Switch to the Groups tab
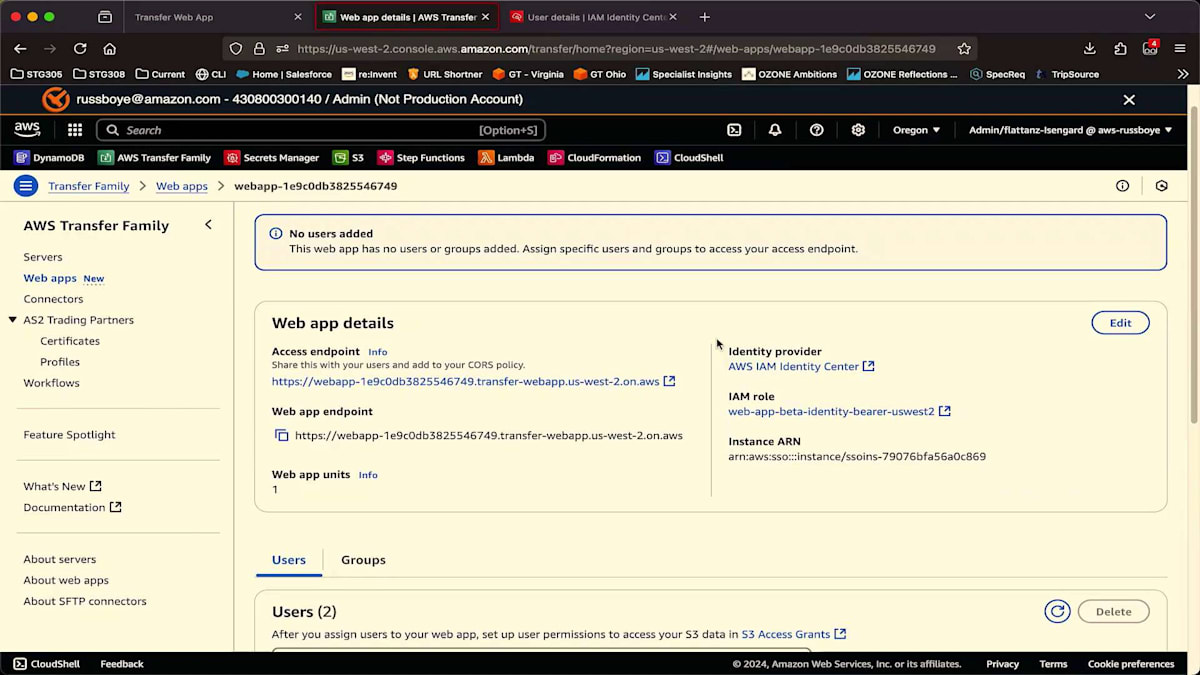 point(363,560)
